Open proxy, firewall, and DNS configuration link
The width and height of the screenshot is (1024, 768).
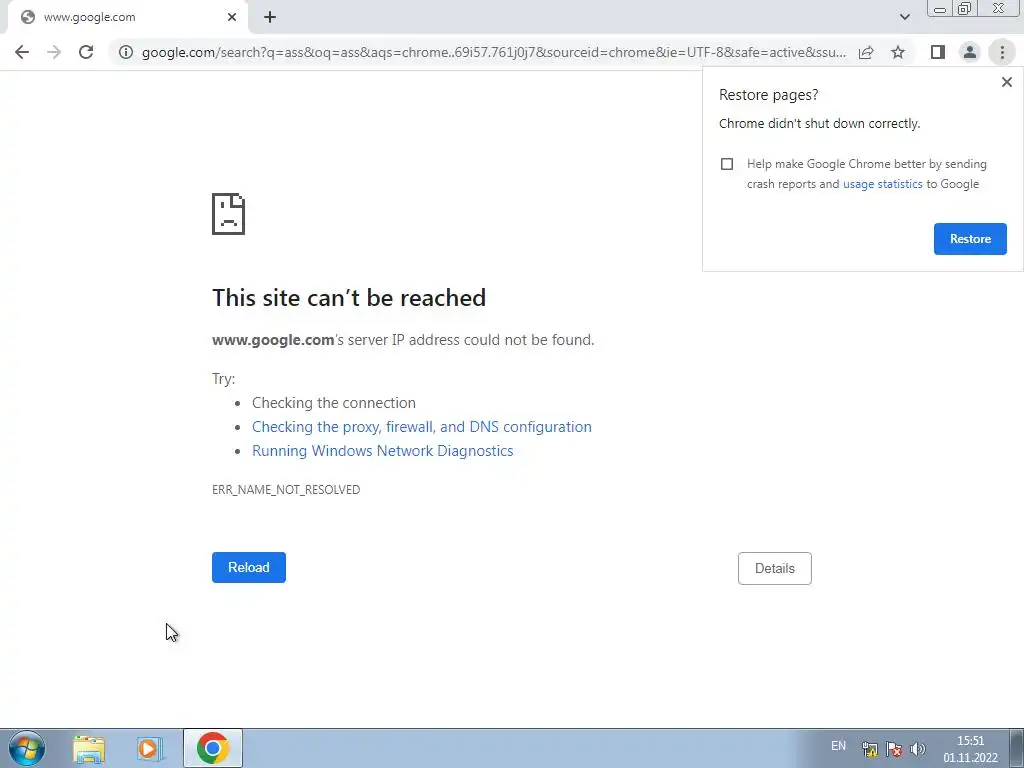pyautogui.click(x=422, y=427)
